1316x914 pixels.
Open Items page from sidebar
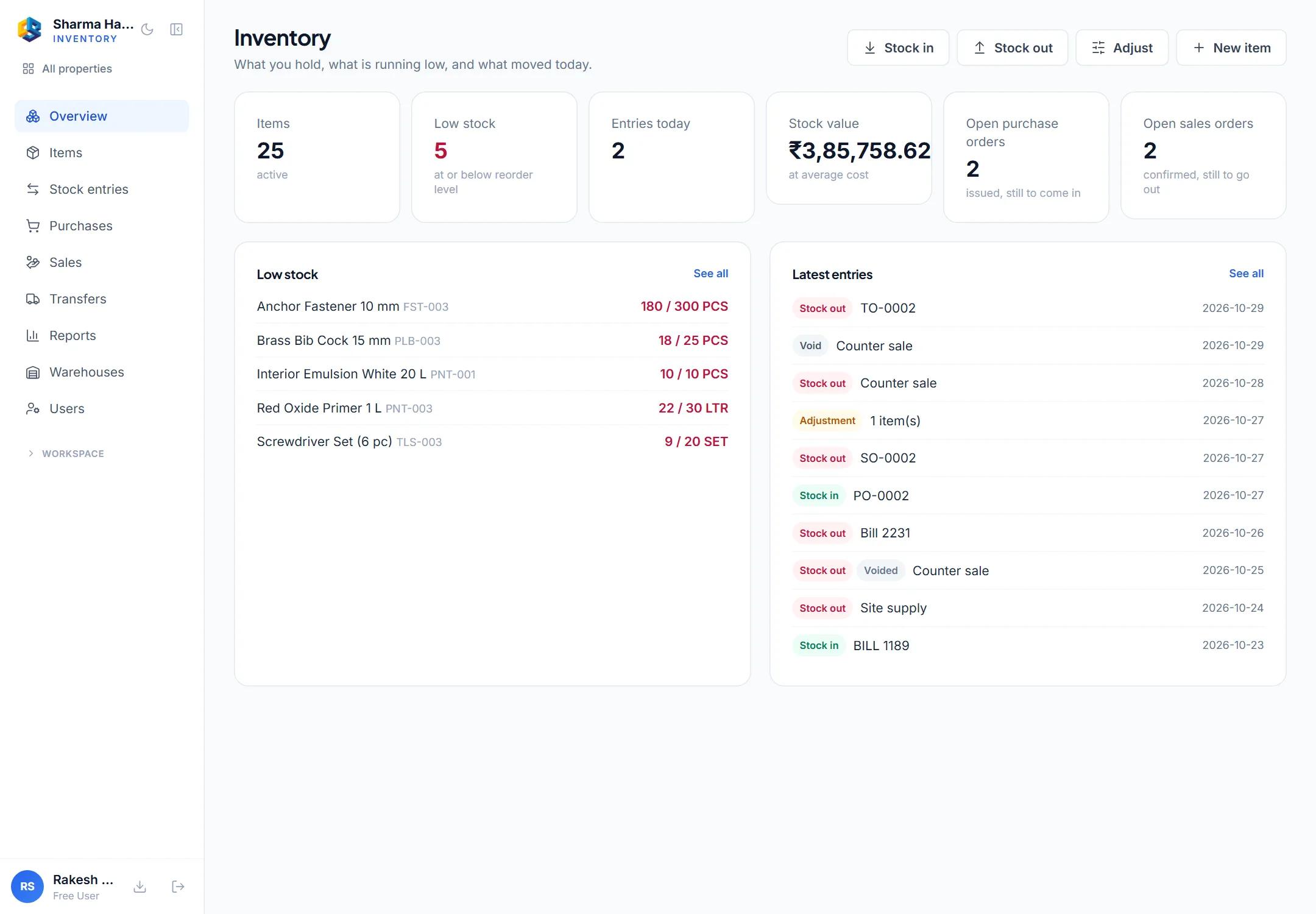(x=102, y=152)
